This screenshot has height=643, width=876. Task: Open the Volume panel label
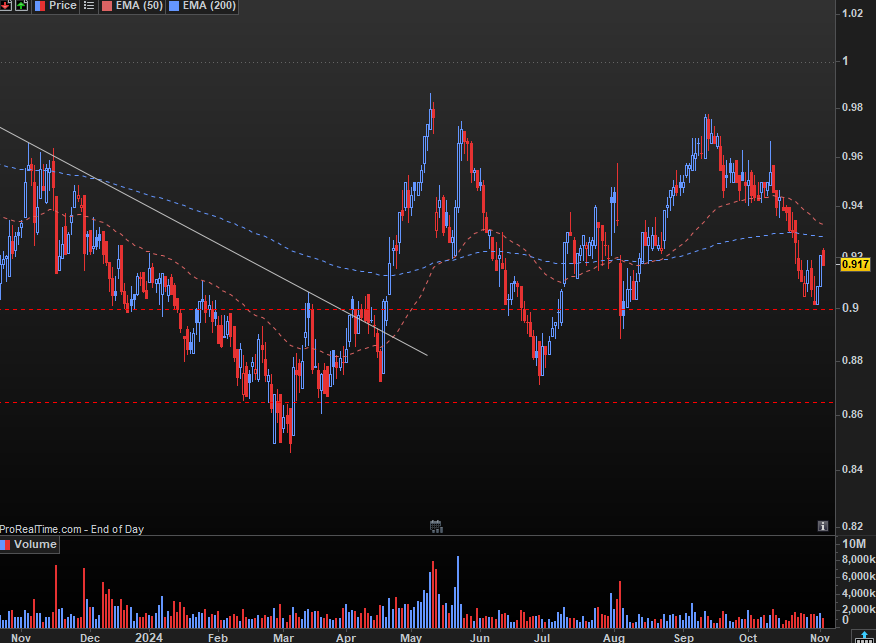pos(35,544)
